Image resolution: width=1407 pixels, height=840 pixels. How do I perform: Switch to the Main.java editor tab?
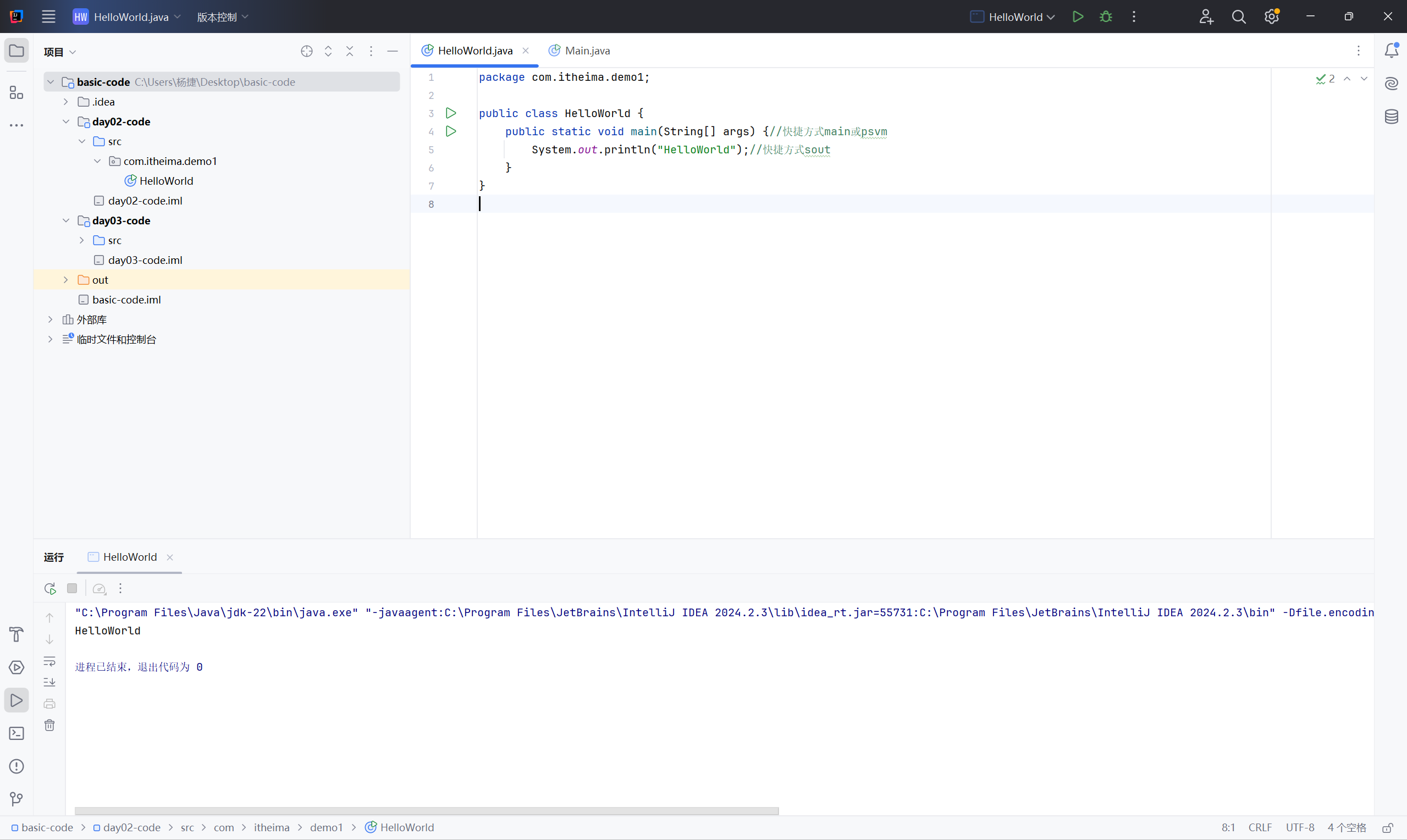pos(586,51)
